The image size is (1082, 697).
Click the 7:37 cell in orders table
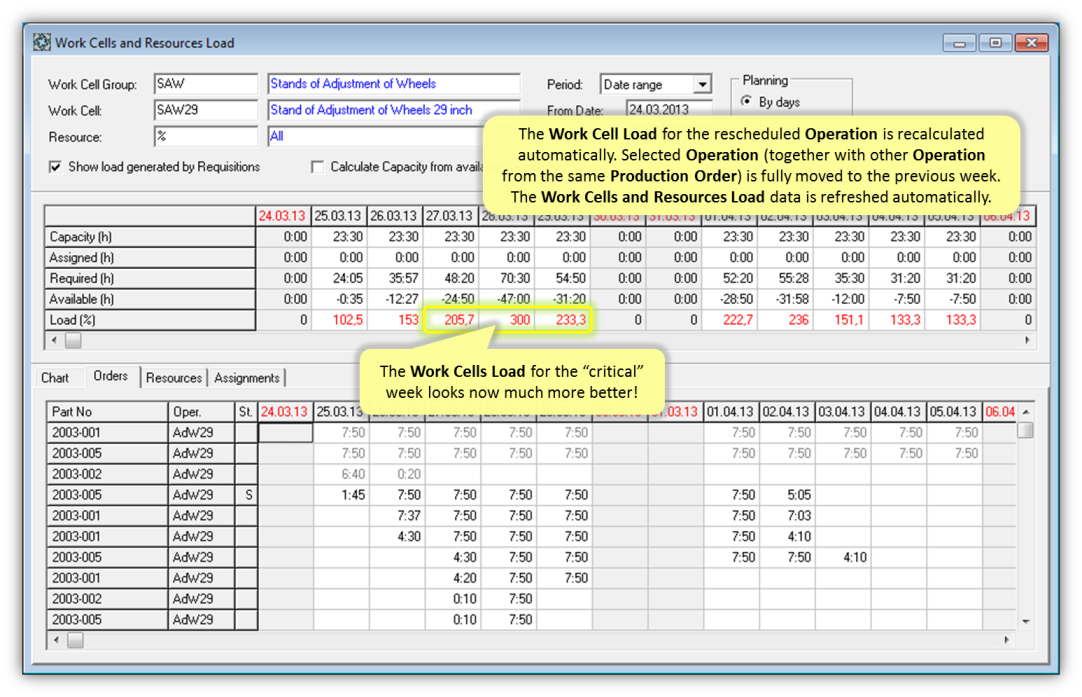[x=397, y=516]
